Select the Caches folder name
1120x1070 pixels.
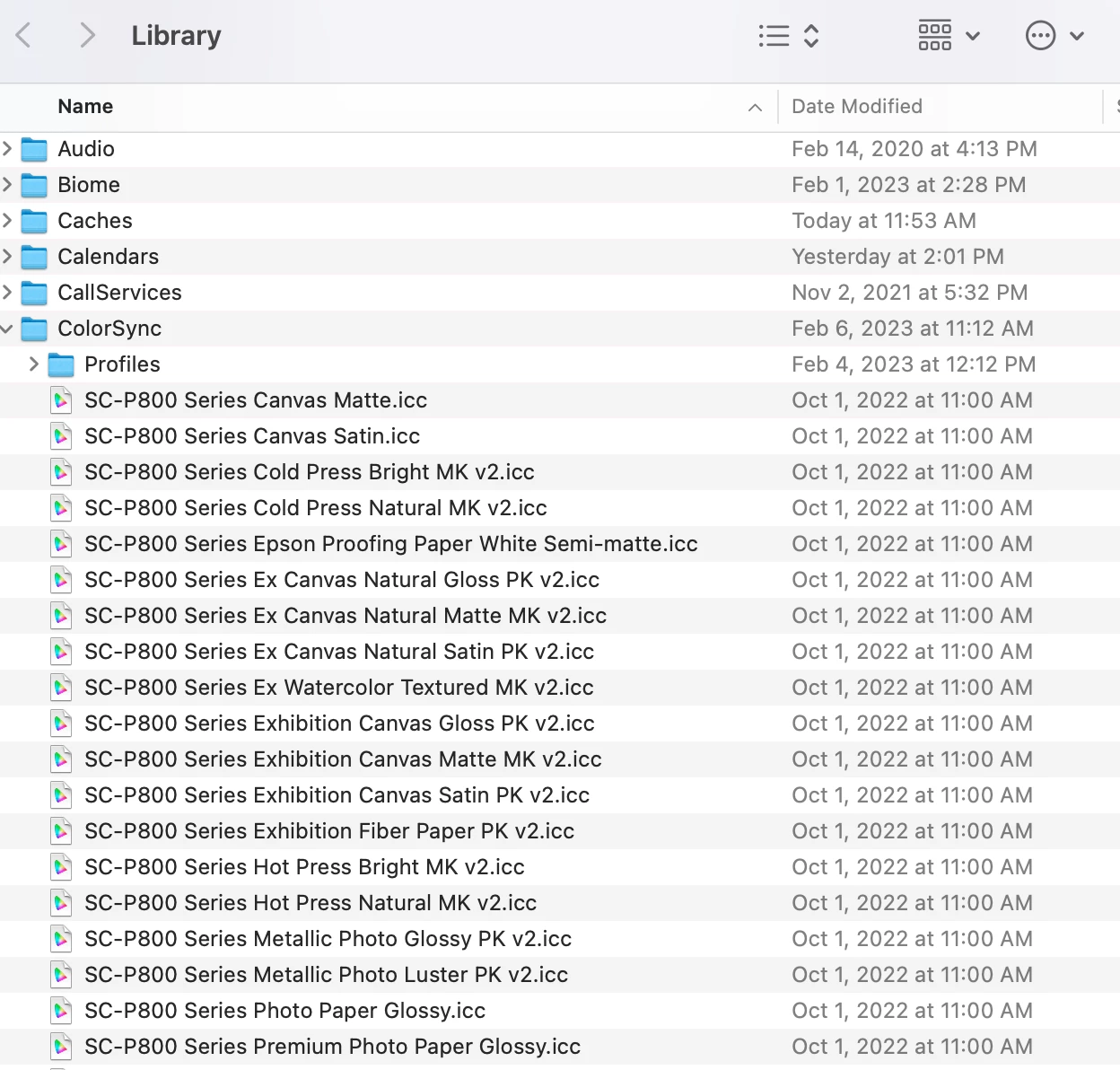coord(95,221)
